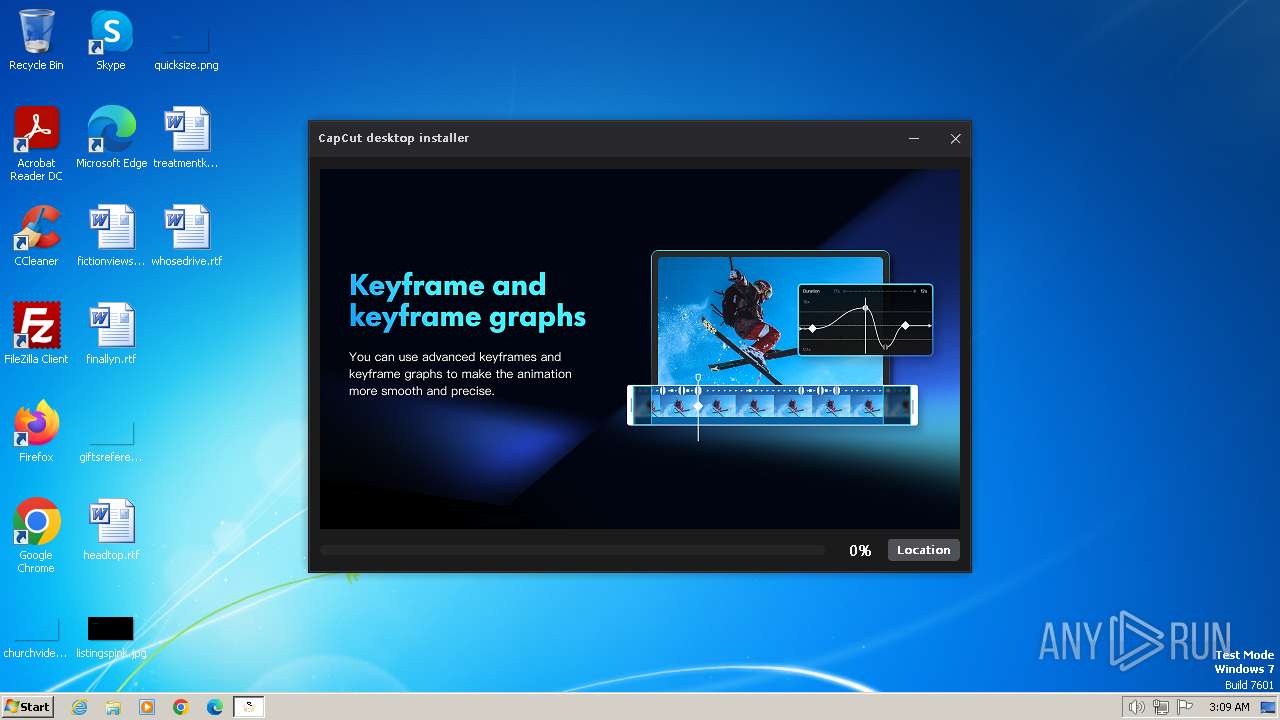Open the Start menu
The width and height of the screenshot is (1280, 720).
(x=27, y=707)
